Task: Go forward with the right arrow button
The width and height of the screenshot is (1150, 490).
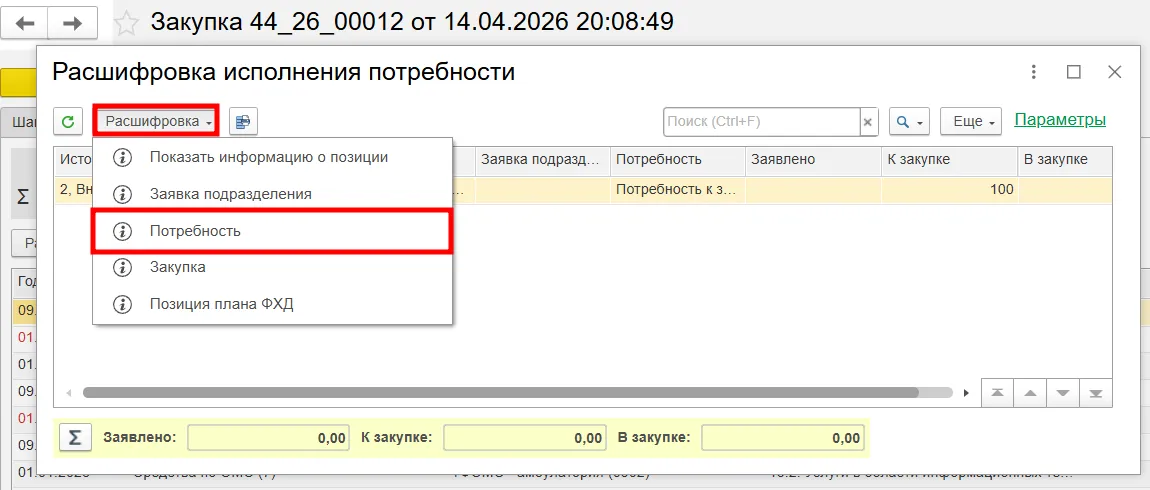Action: [72, 23]
